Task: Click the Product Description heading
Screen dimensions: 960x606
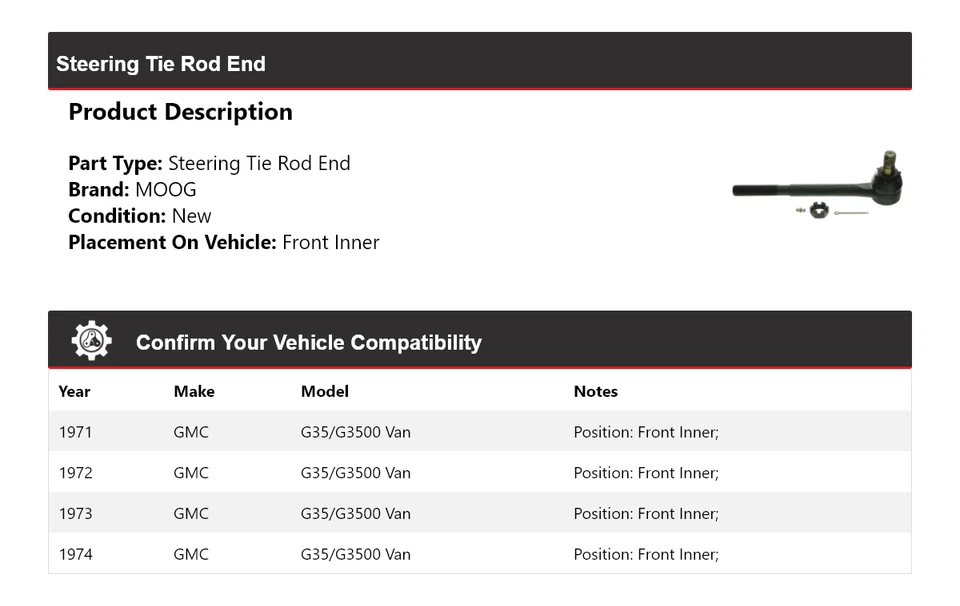Action: pyautogui.click(x=180, y=112)
